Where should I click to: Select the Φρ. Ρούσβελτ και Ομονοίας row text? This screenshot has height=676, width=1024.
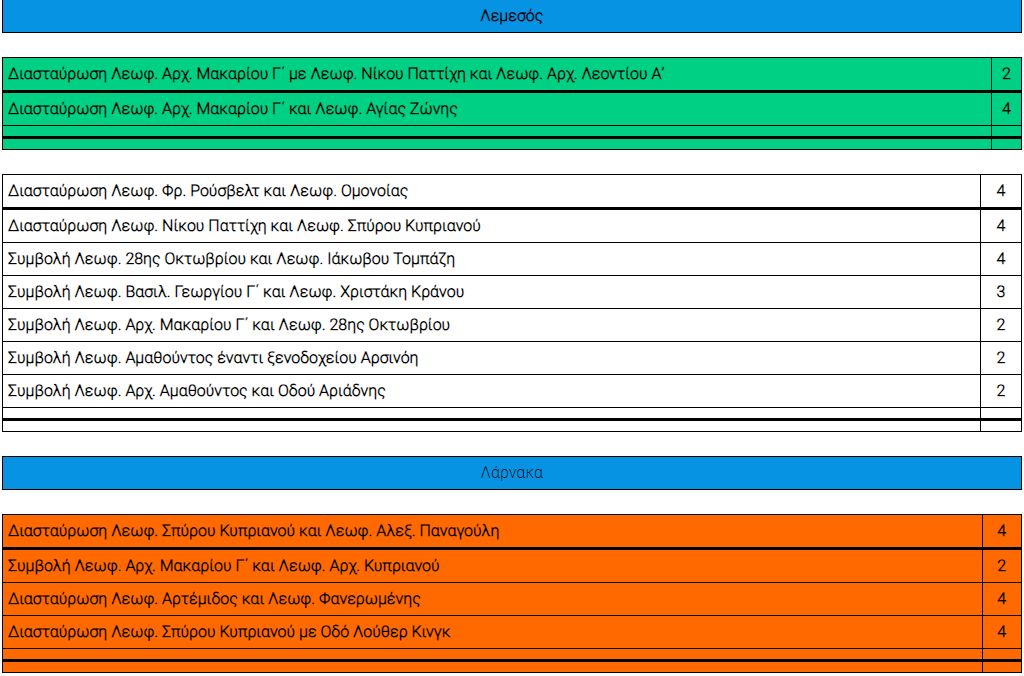(208, 191)
